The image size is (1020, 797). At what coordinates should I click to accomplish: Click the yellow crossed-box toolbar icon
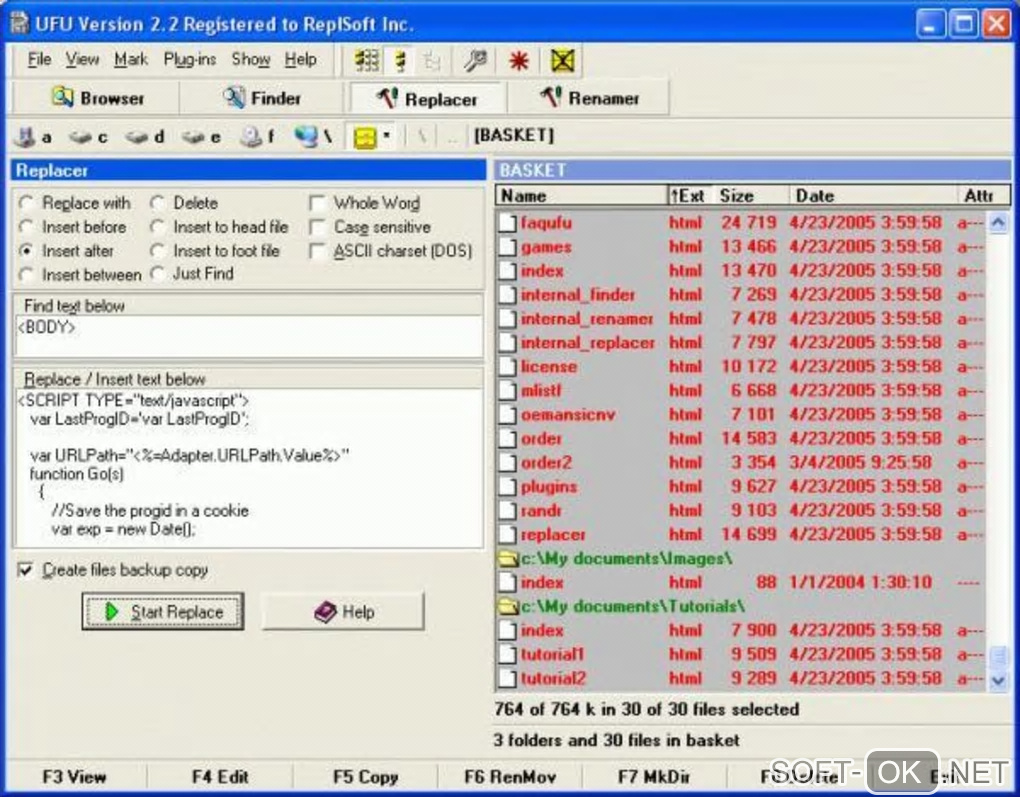(562, 61)
